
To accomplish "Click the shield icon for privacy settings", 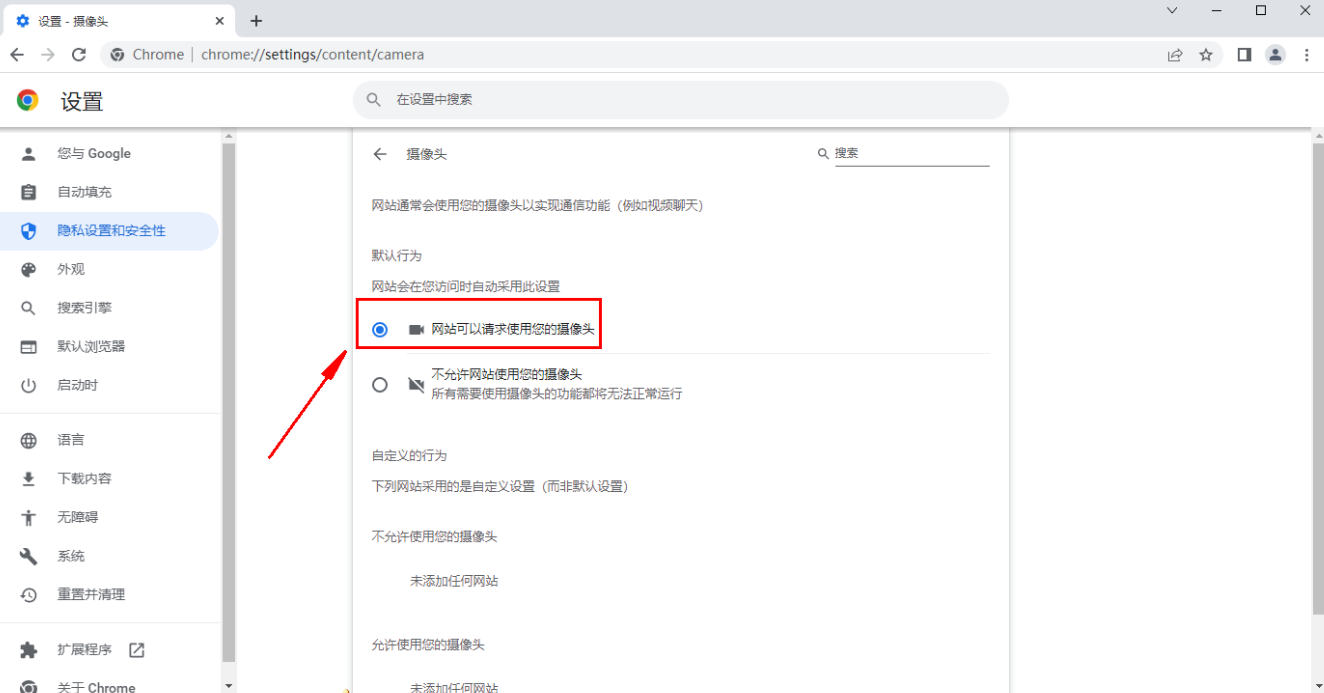I will (28, 231).
